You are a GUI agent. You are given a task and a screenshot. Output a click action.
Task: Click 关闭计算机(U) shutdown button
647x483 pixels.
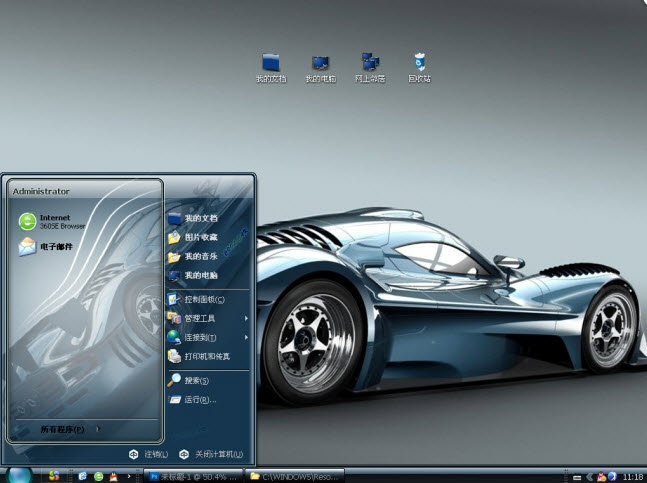click(x=212, y=454)
